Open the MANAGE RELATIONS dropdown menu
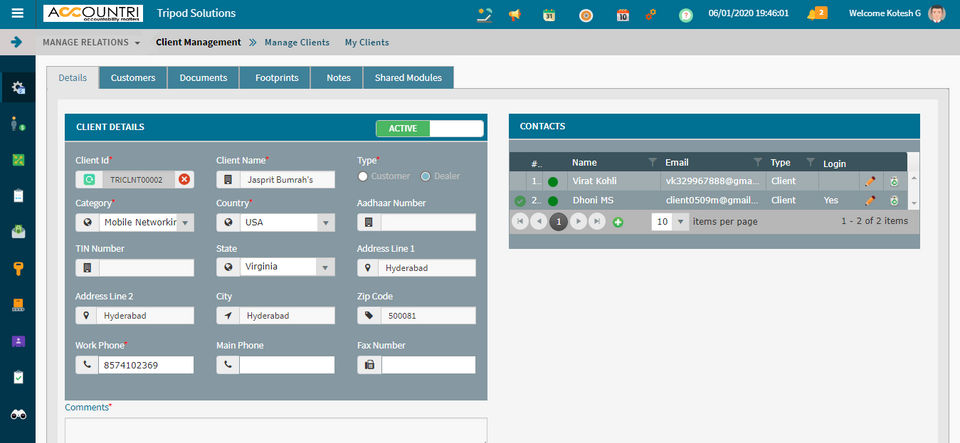Viewport: 960px width, 443px height. click(91, 42)
